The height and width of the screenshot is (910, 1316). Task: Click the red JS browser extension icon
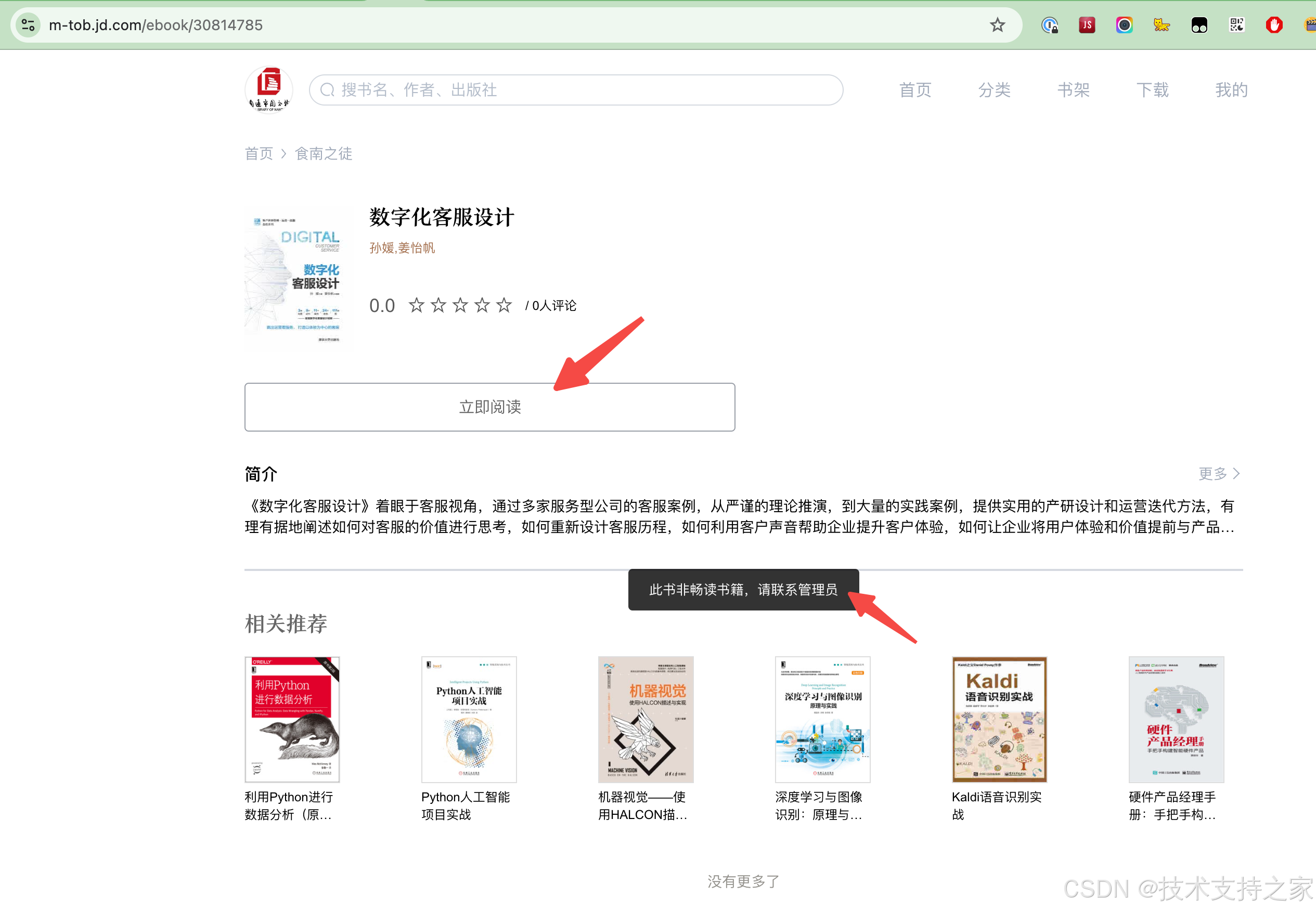click(x=1087, y=25)
